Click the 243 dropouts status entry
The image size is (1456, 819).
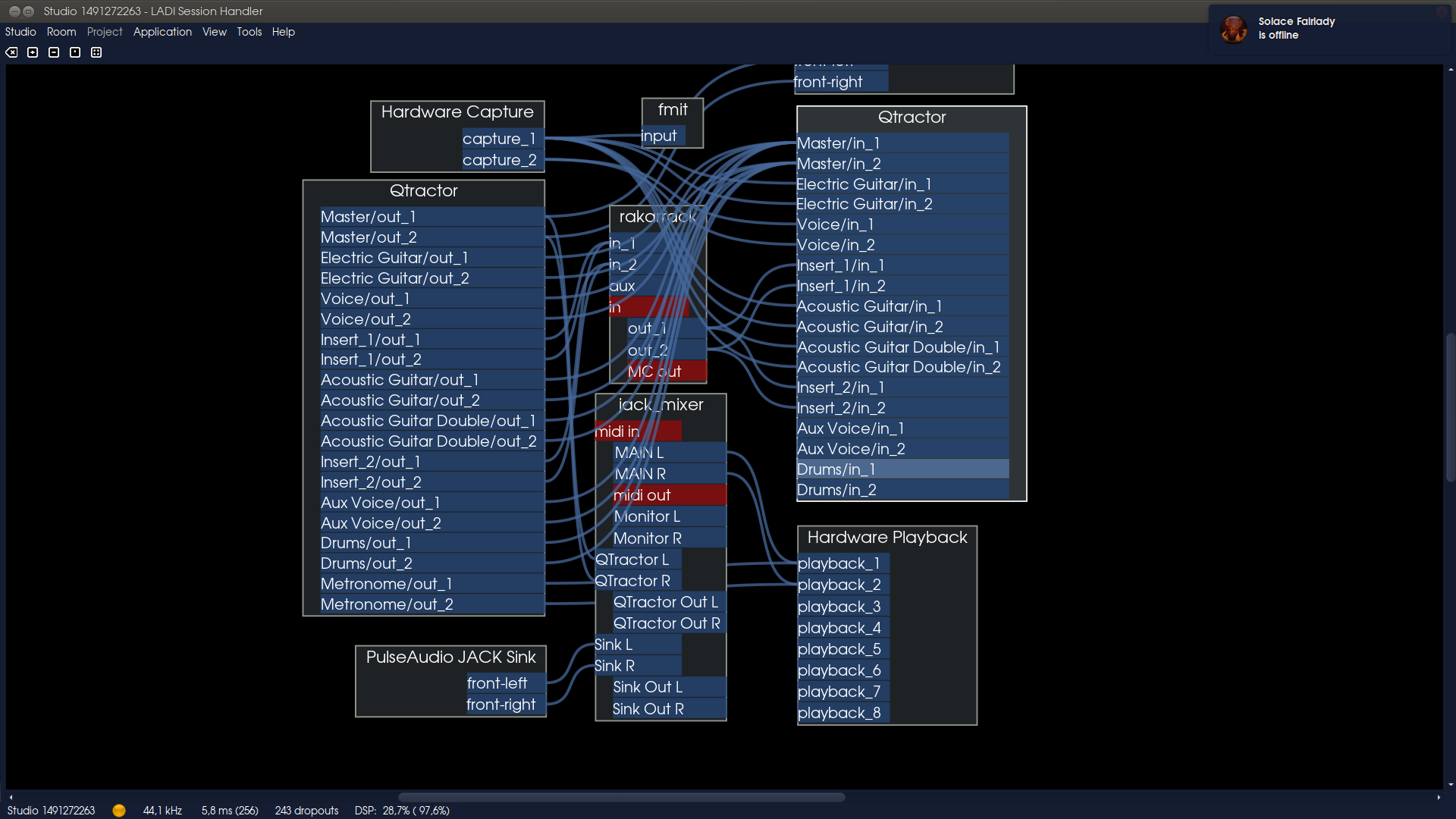point(306,811)
